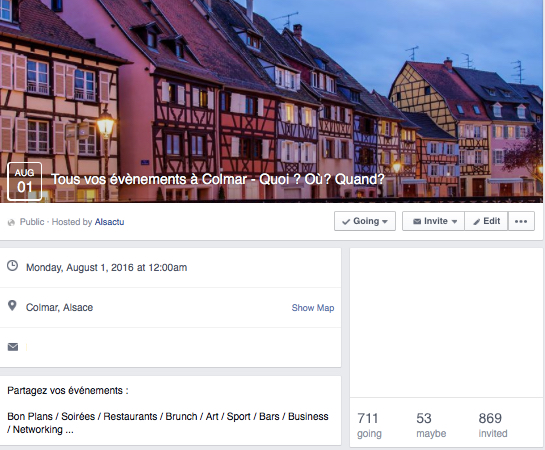
Task: Click Show Map link
Action: point(313,308)
